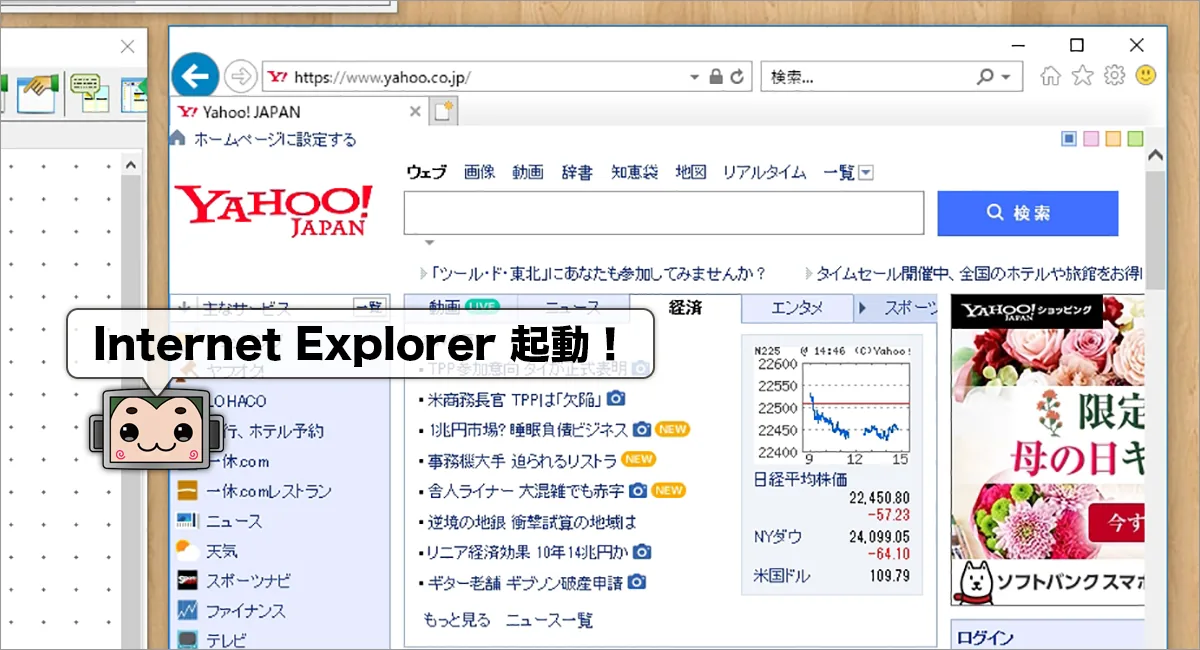Click camera icon beside 米商務長官 headline
Screen dimensions: 1200x650
coord(616,399)
